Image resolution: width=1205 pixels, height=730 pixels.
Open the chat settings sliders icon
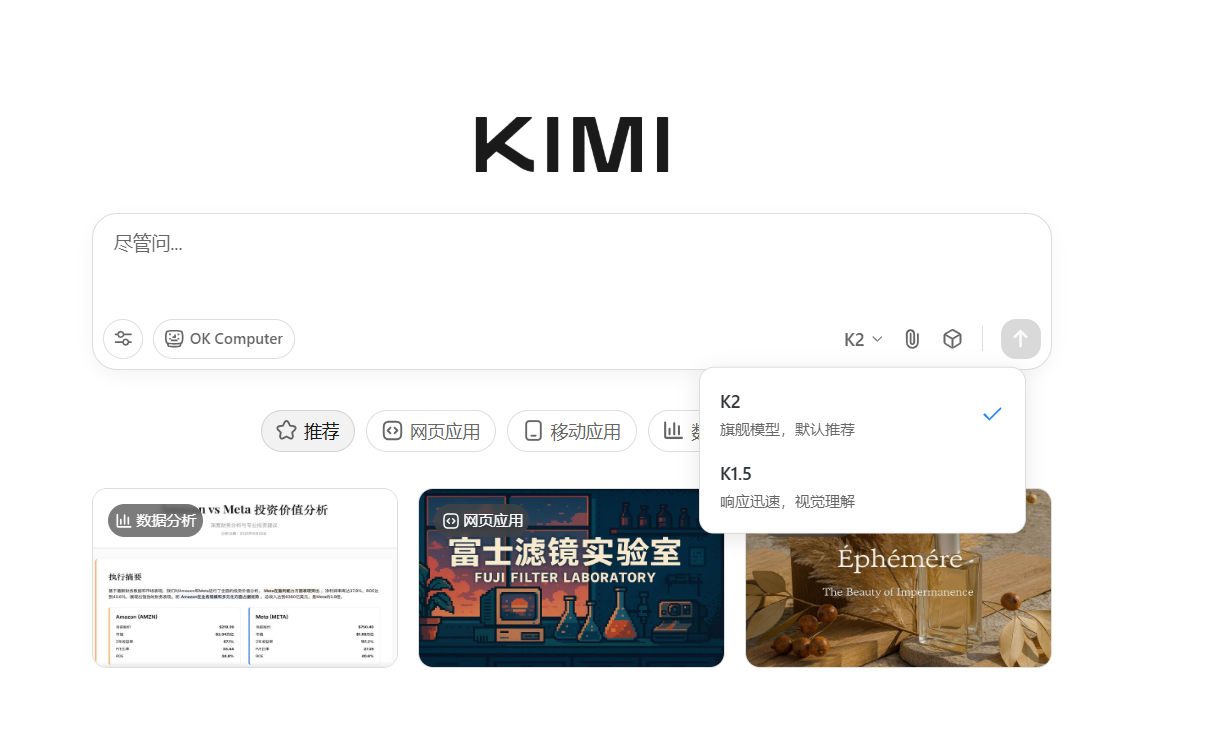[x=122, y=339]
